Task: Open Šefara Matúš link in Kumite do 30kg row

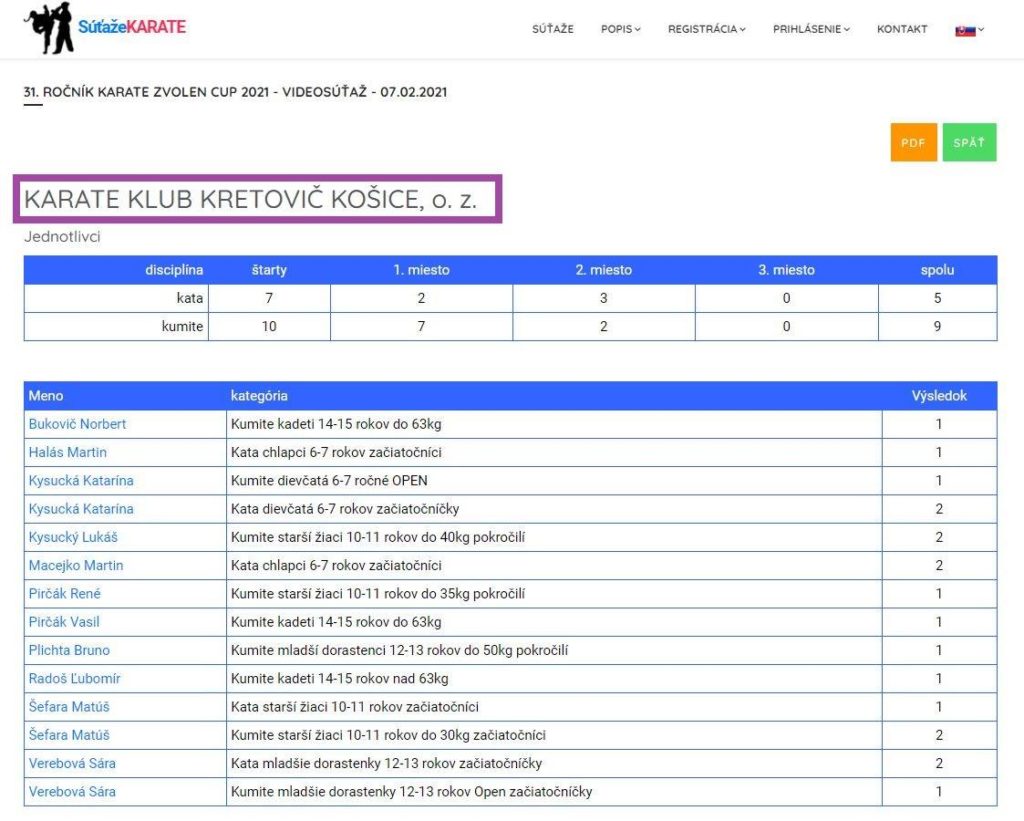Action: click(69, 735)
